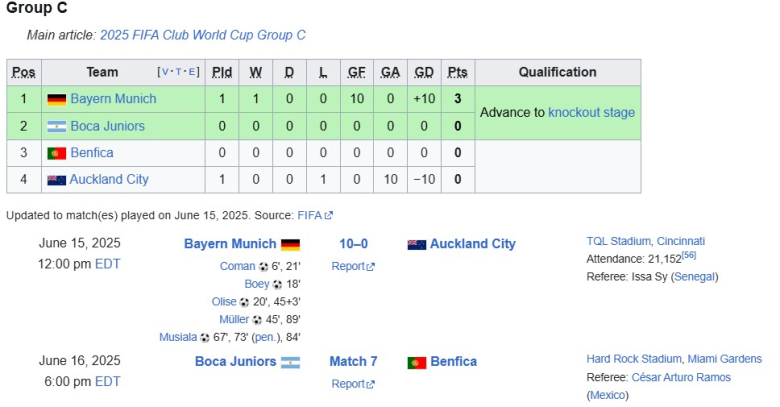Screen dimensions: 780x407
Task: Open César Arturo Ramos referee page
Action: [681, 377]
